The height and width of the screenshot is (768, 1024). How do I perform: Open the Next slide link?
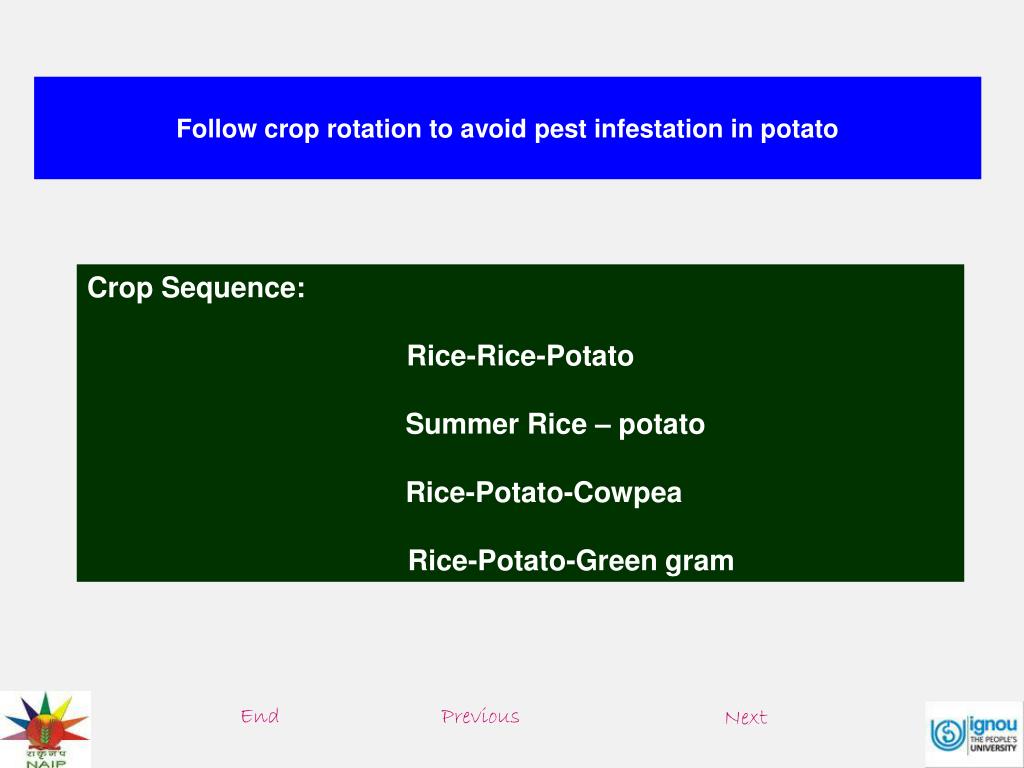746,717
